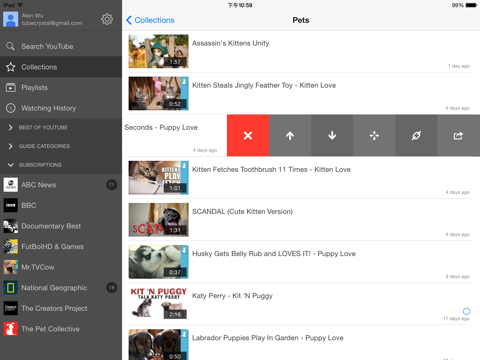
Task: Click the title Assassin's Kittens Unity
Action: [231, 43]
